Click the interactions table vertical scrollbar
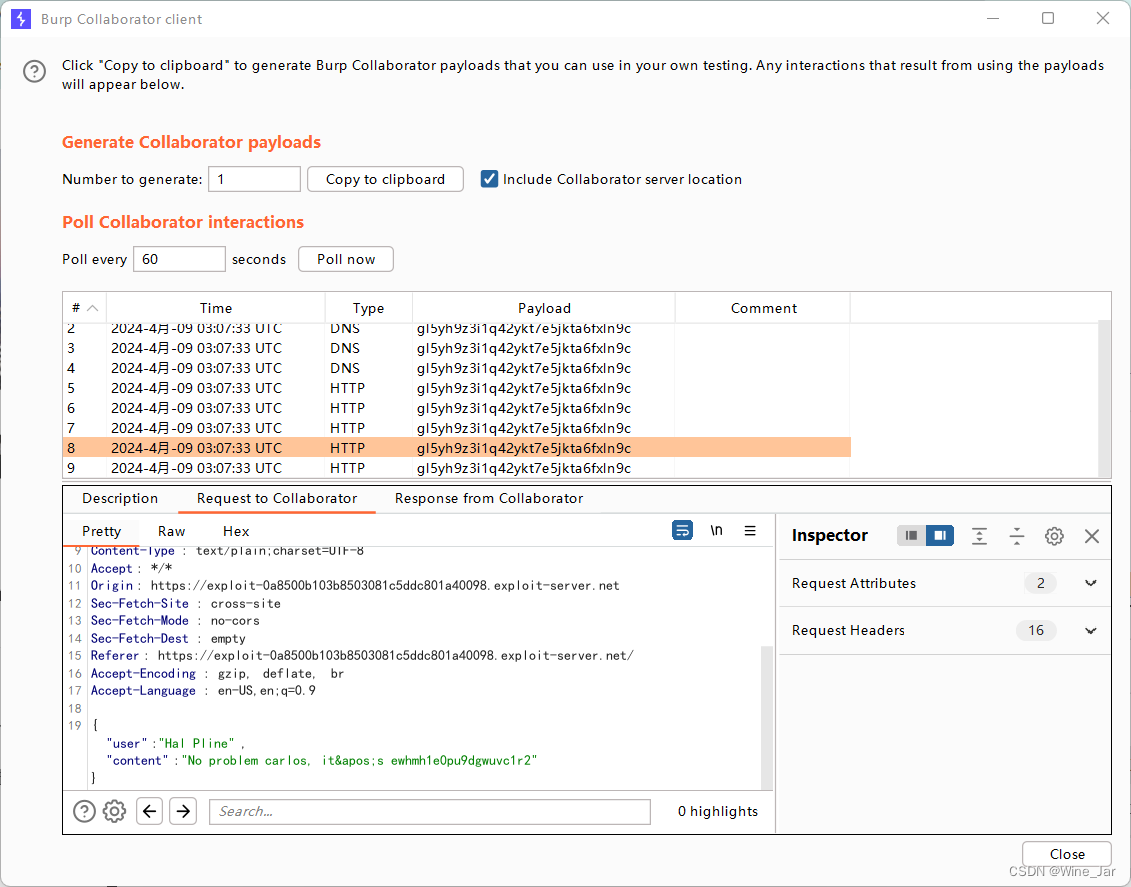The width and height of the screenshot is (1131, 887). [1104, 399]
